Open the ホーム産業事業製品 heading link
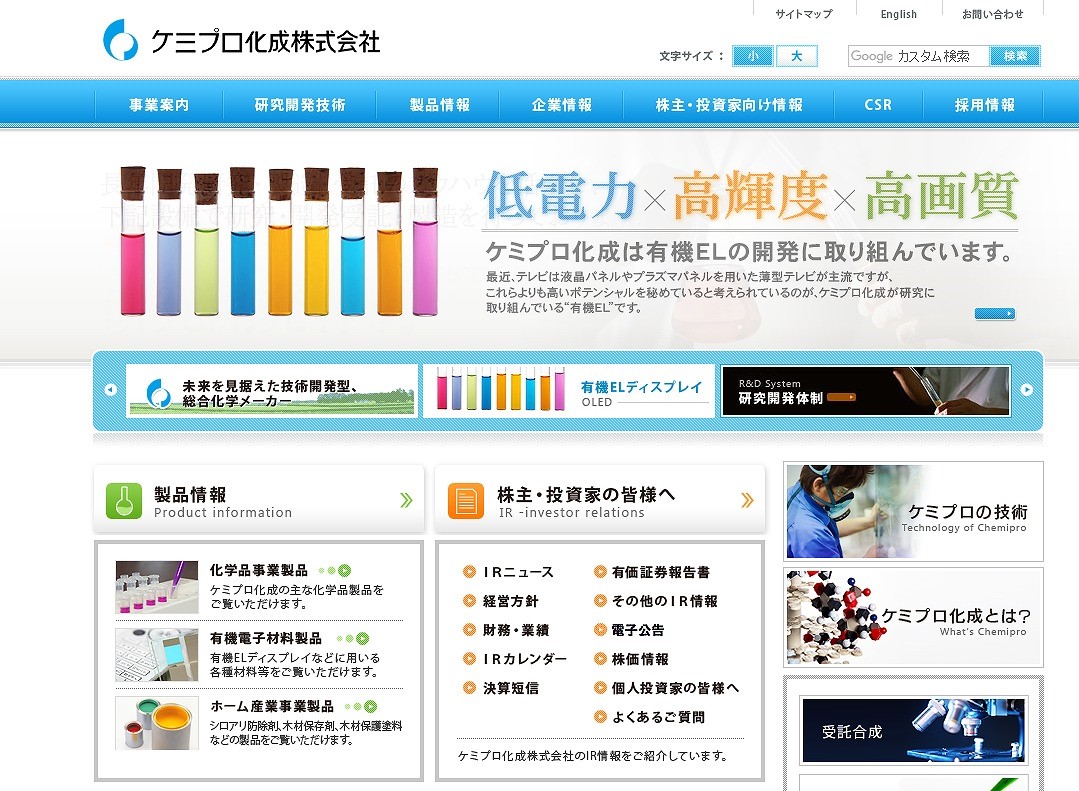 click(x=272, y=706)
